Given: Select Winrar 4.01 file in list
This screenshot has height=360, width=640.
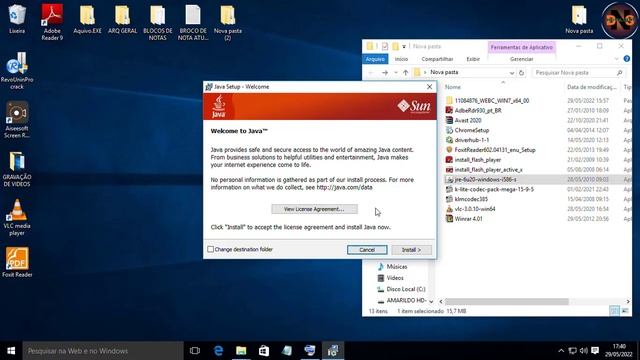Looking at the screenshot, I should (x=468, y=219).
